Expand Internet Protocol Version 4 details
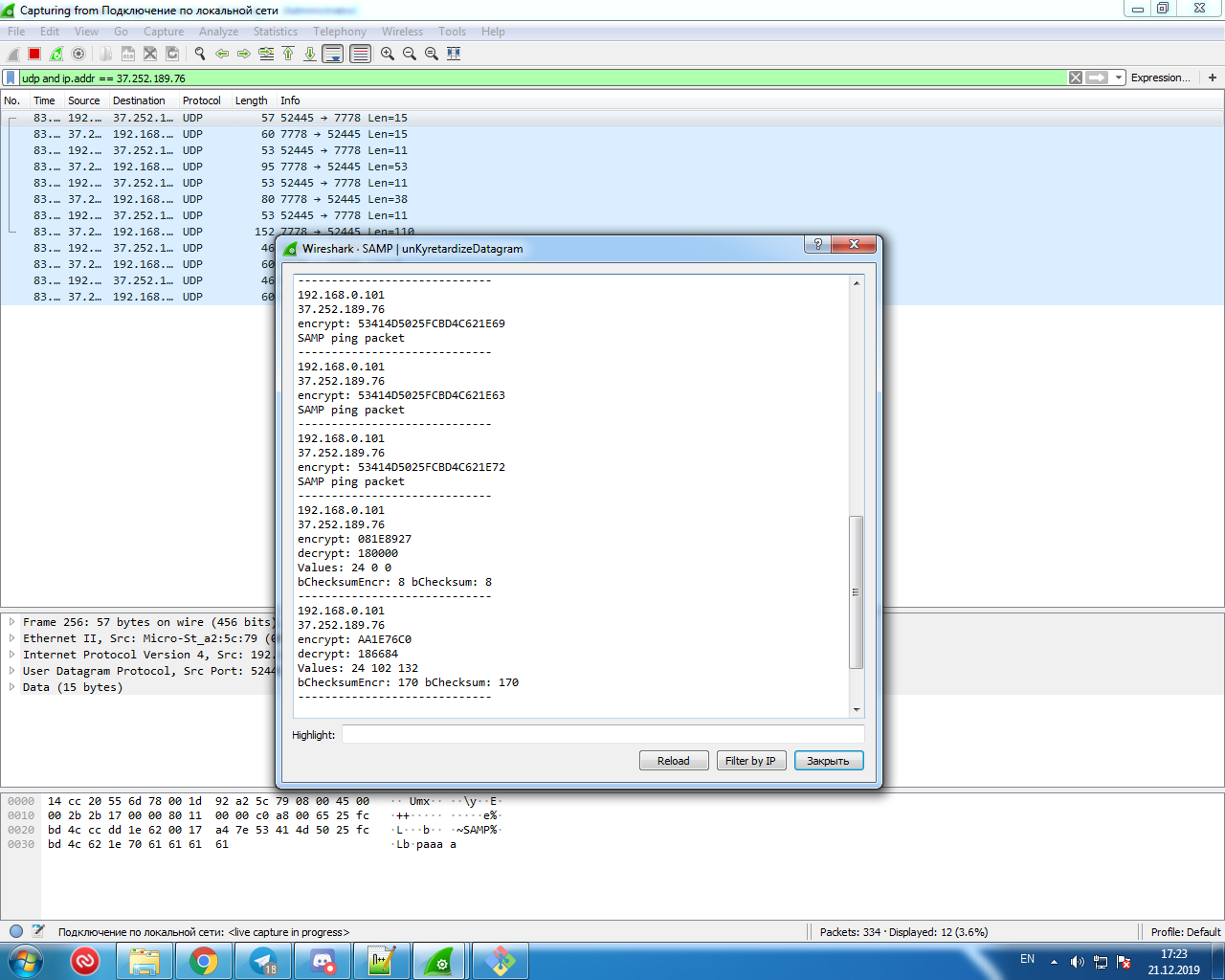The image size is (1225, 980). (11, 655)
